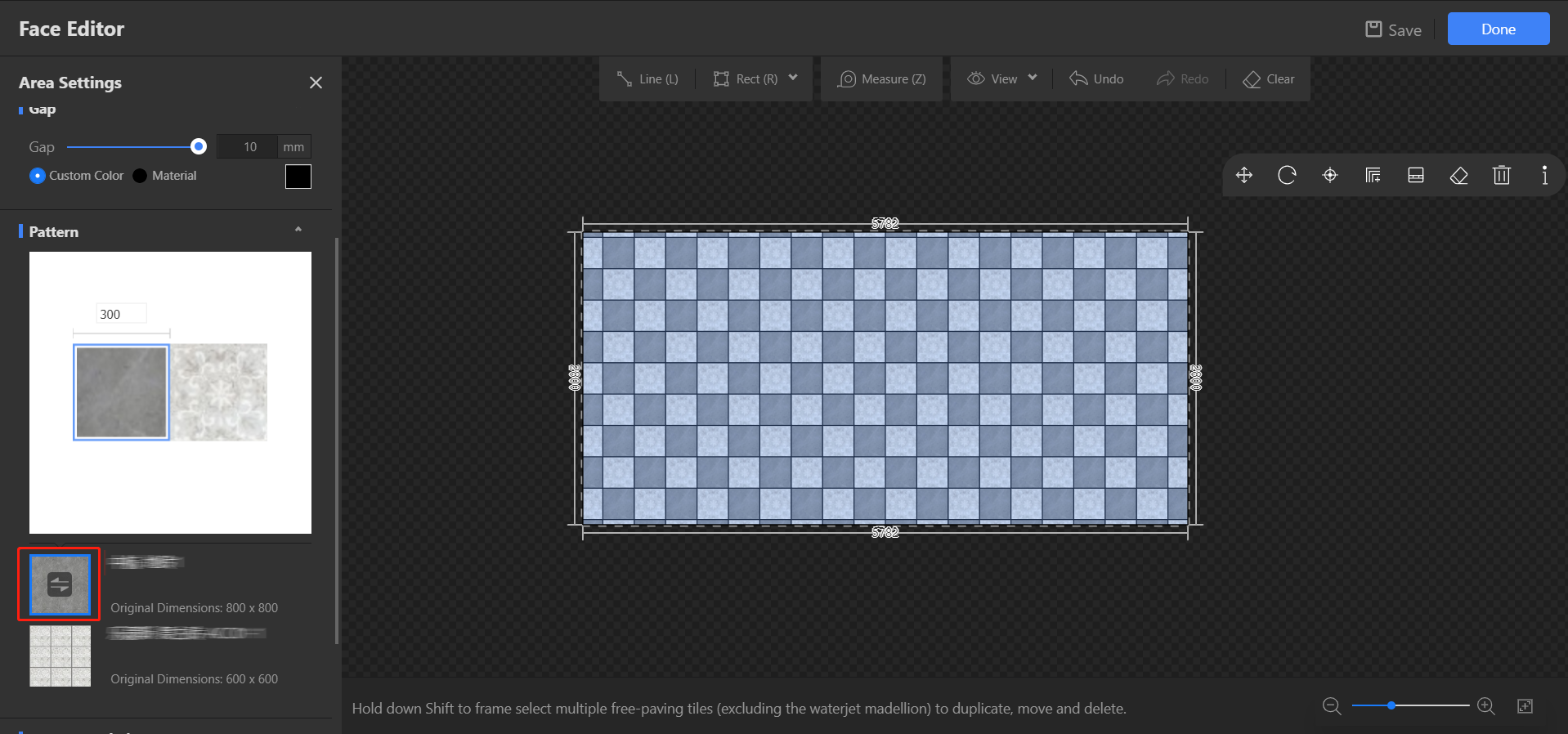Click the fit-to-screen icon
This screenshot has width=1568, height=734.
click(x=1525, y=706)
